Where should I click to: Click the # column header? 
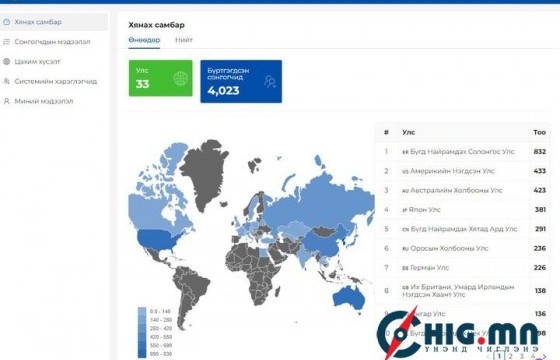tap(386, 132)
